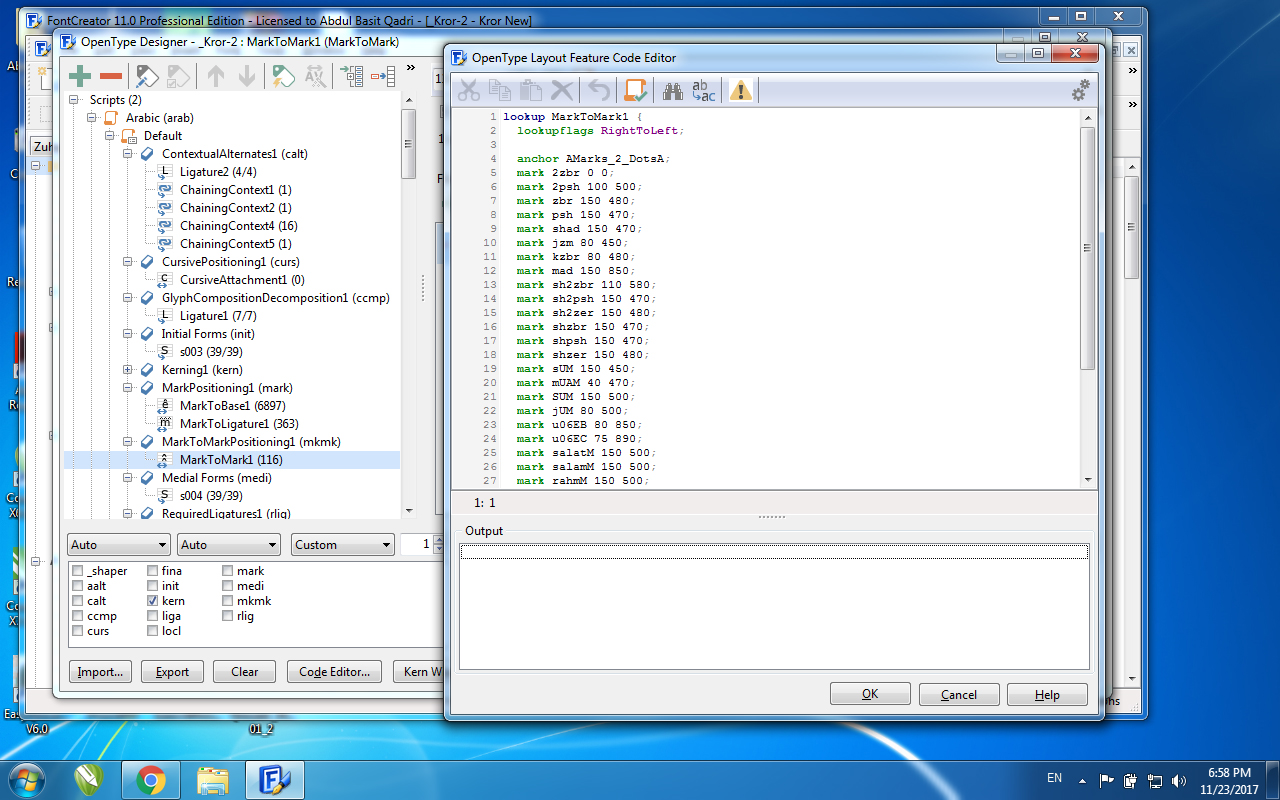Open Google Chrome from the taskbar
Screen dimensions: 1280x800
(151, 779)
